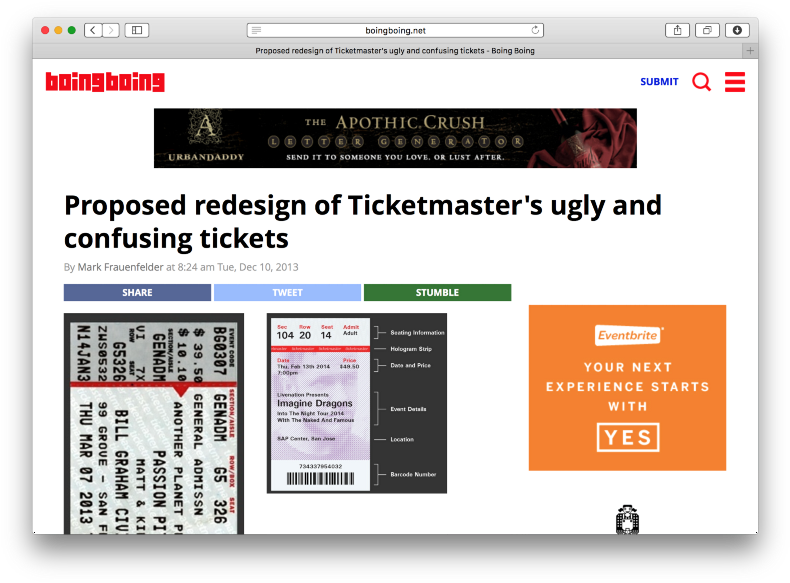Screen dimensions: 790x583
Task: Open the Apothic Crush banner ad
Action: pyautogui.click(x=395, y=138)
